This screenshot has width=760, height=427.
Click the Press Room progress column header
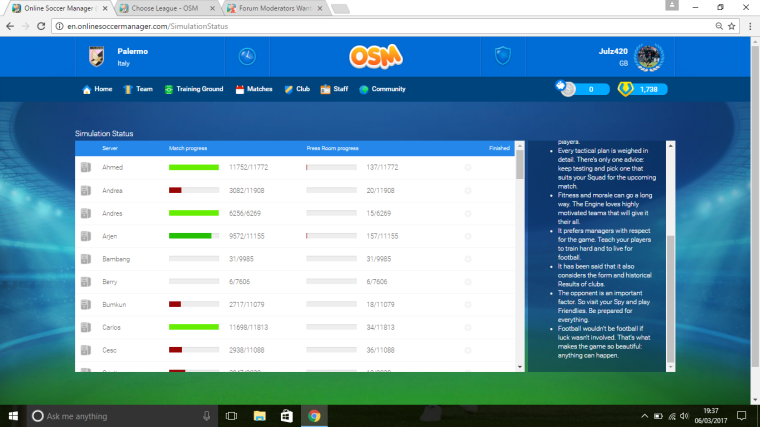332,148
